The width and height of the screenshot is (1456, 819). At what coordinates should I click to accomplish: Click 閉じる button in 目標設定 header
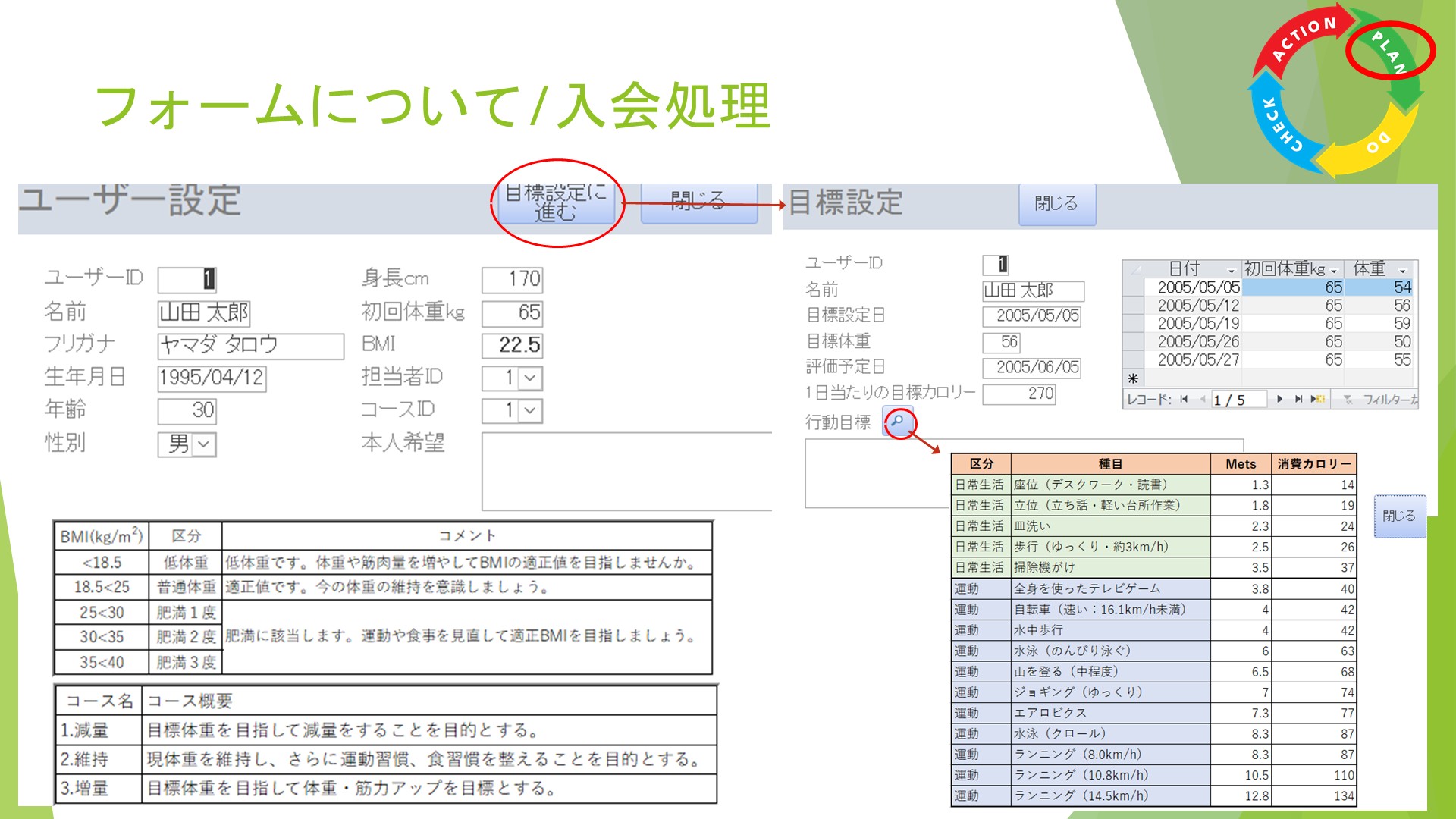coord(1056,204)
